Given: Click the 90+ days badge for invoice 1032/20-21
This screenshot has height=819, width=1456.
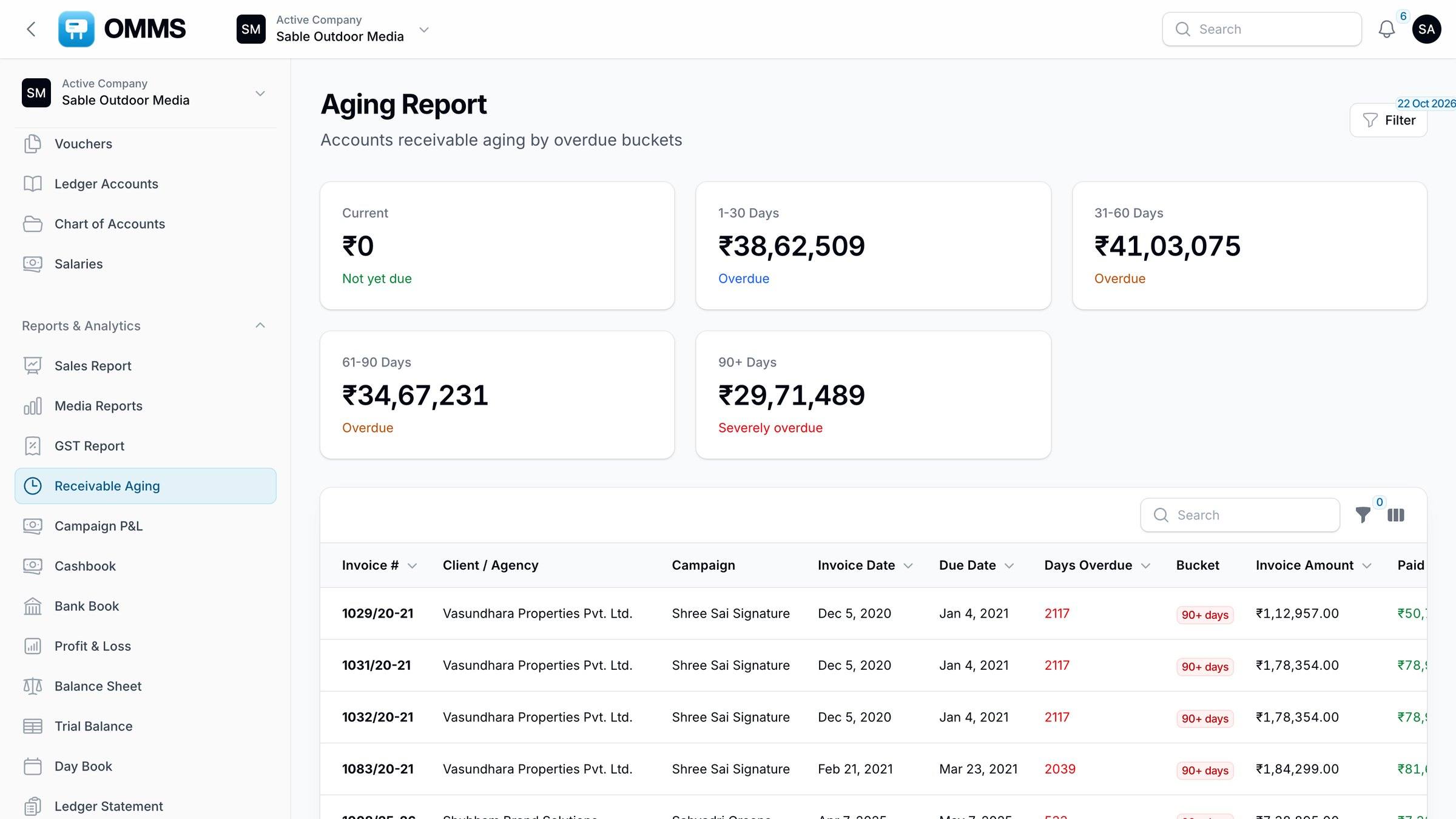Looking at the screenshot, I should click(x=1205, y=718).
